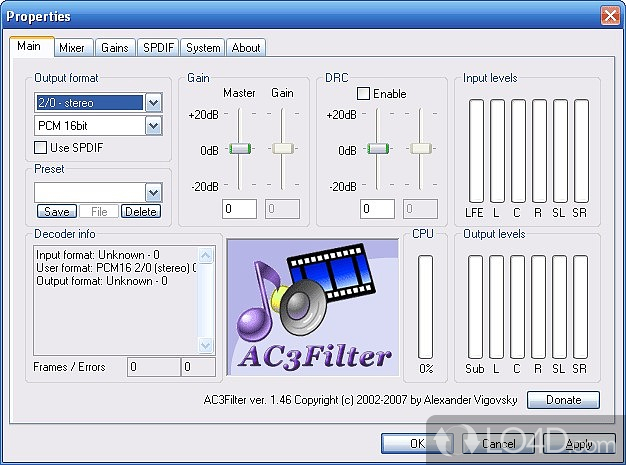Click the Frames count field
Image resolution: width=626 pixels, height=465 pixels.
click(154, 366)
